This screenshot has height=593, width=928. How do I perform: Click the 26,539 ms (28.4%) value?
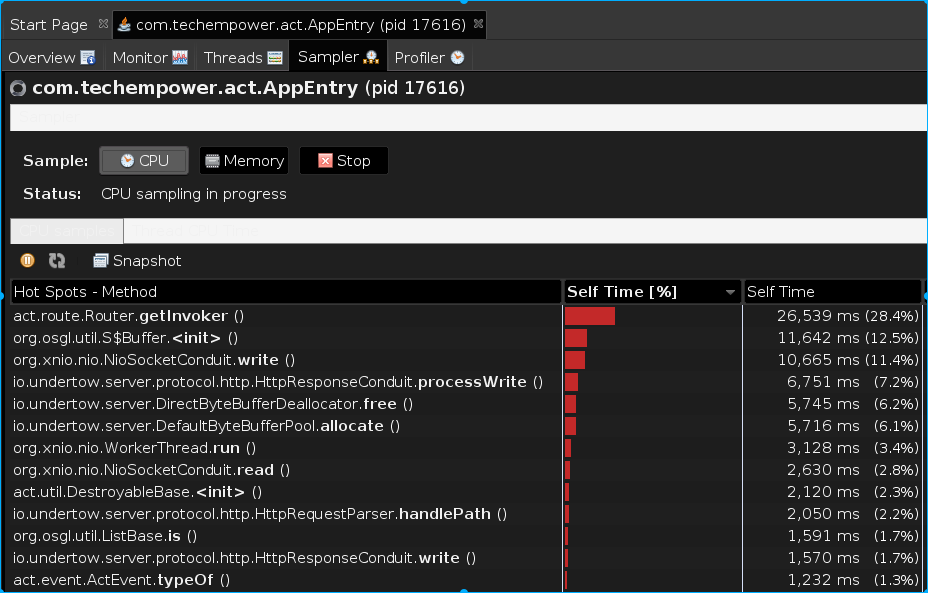[848, 316]
